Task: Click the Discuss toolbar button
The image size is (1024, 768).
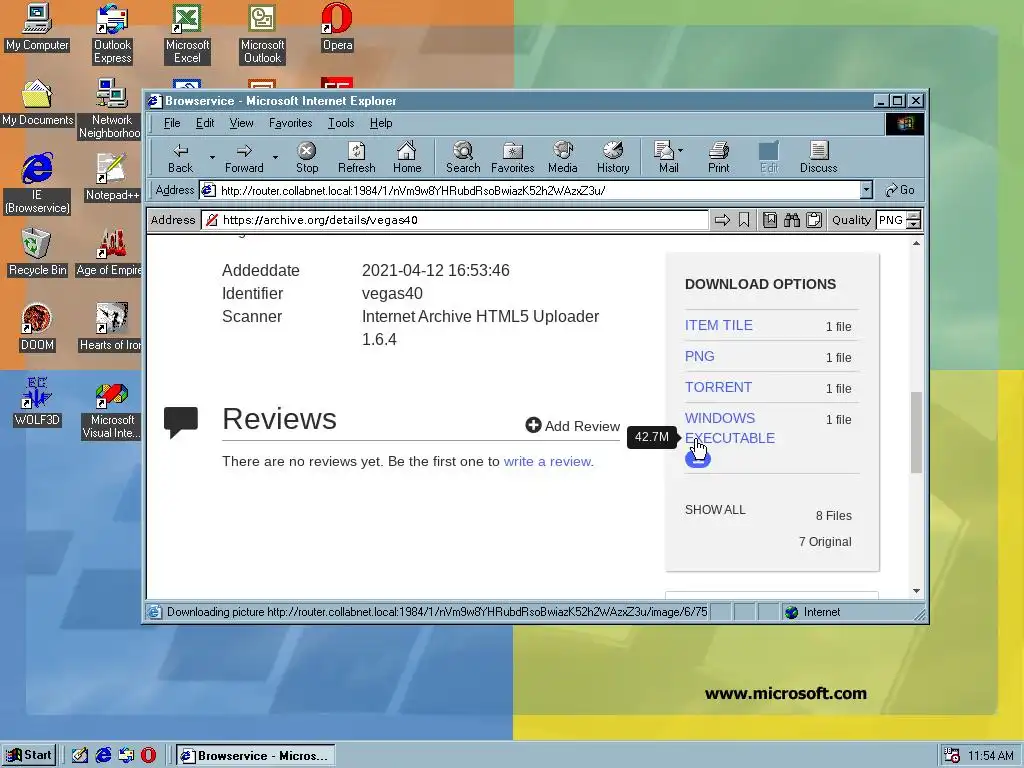Action: (818, 157)
